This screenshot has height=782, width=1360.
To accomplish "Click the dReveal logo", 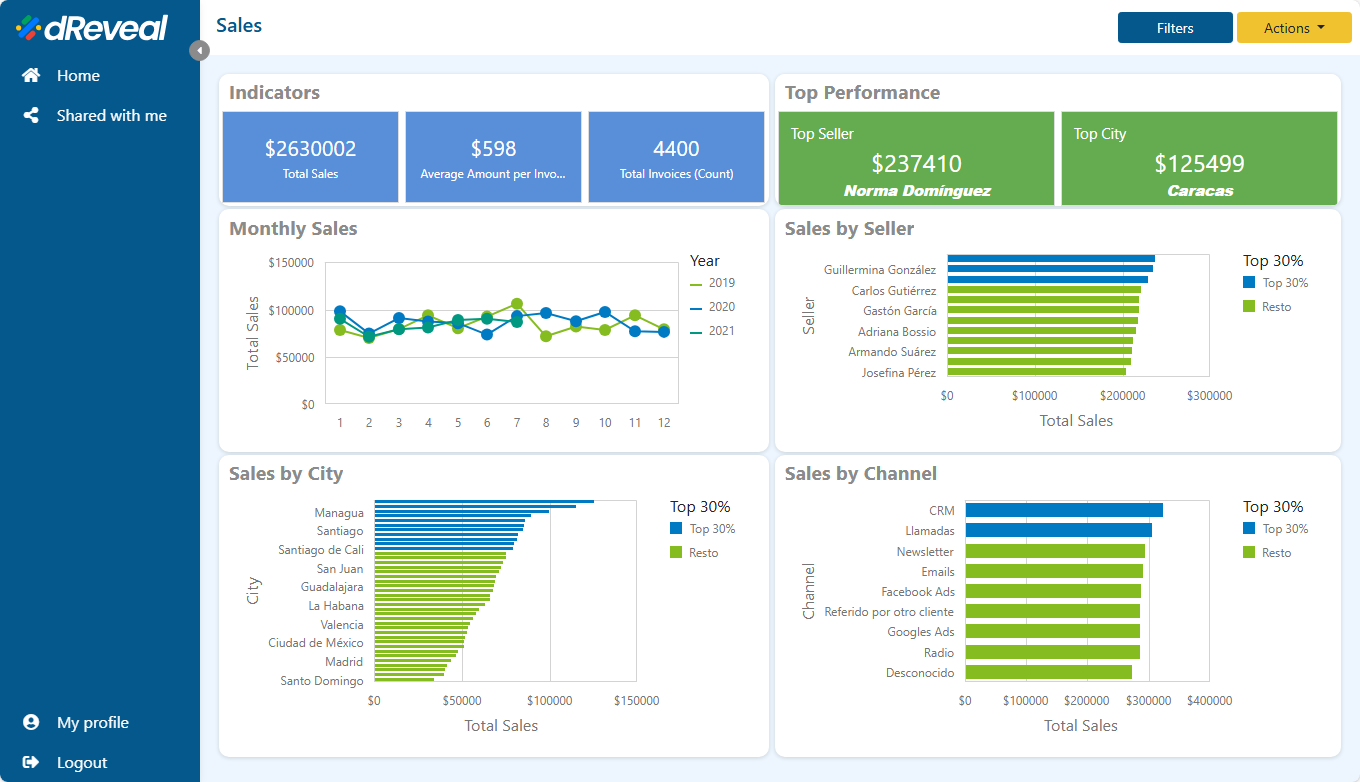I will (92, 28).
